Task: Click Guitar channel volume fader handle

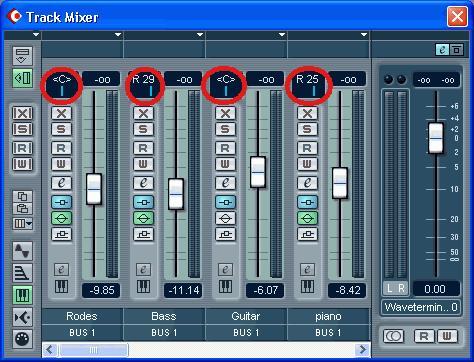Action: pos(258,172)
